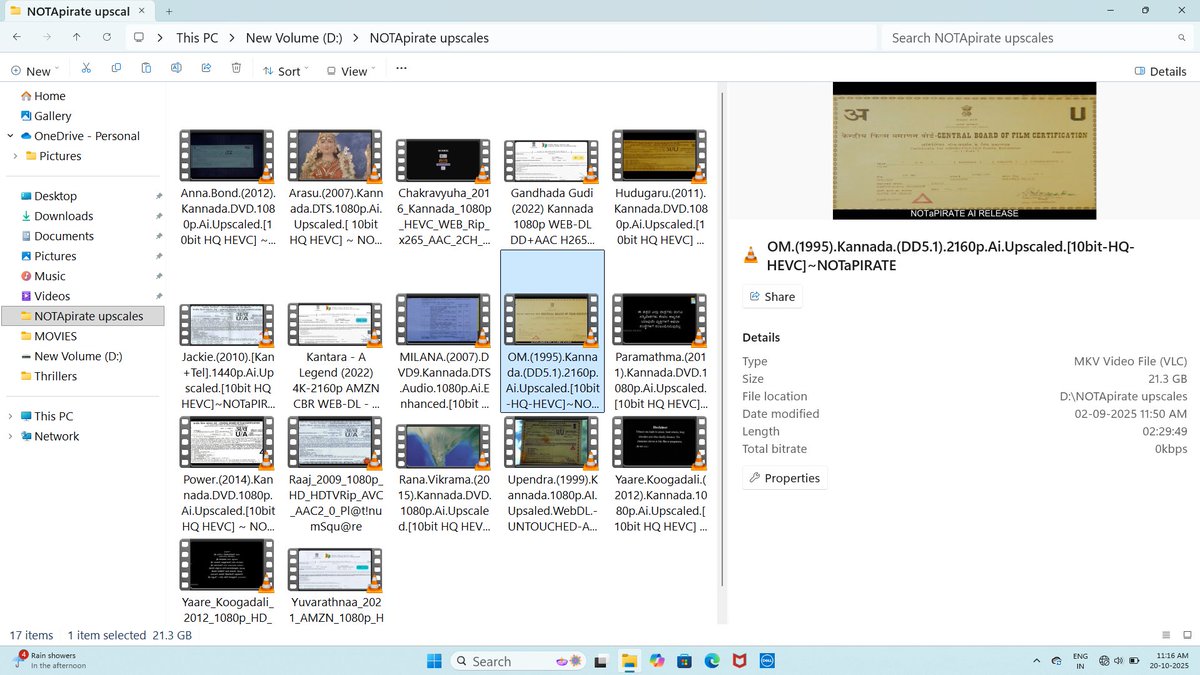This screenshot has height=675, width=1200.
Task: Click the Paste icon in toolbar
Action: click(146, 69)
